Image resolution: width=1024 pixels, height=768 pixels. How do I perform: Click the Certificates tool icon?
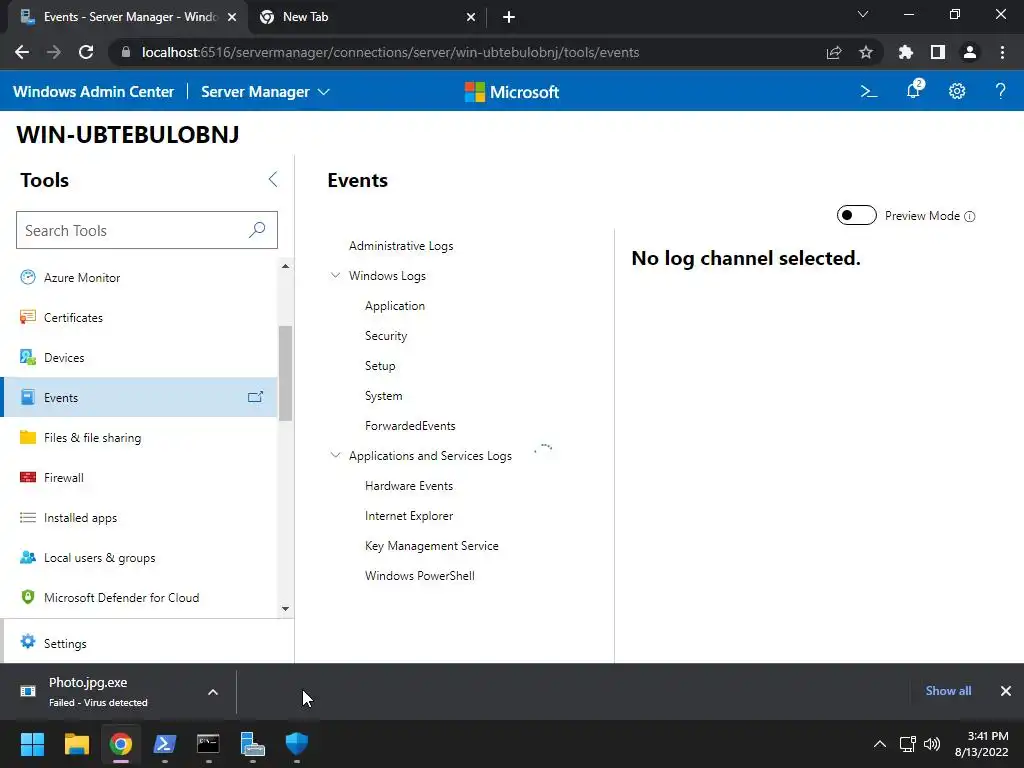[27, 317]
